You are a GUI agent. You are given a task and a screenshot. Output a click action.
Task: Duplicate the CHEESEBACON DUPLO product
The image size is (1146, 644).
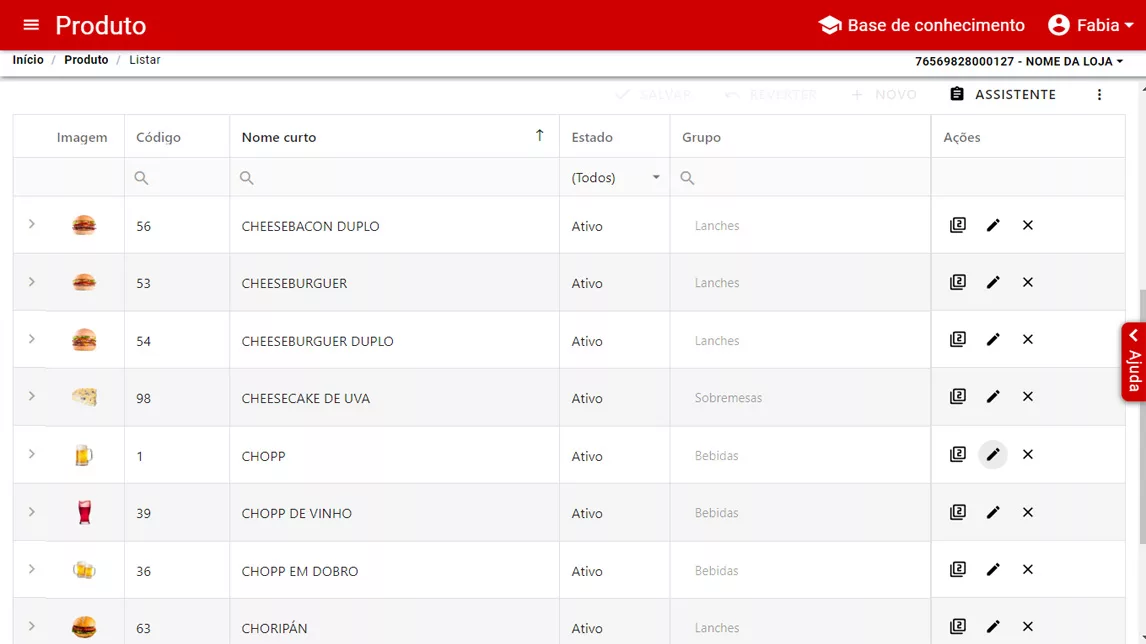click(x=957, y=225)
